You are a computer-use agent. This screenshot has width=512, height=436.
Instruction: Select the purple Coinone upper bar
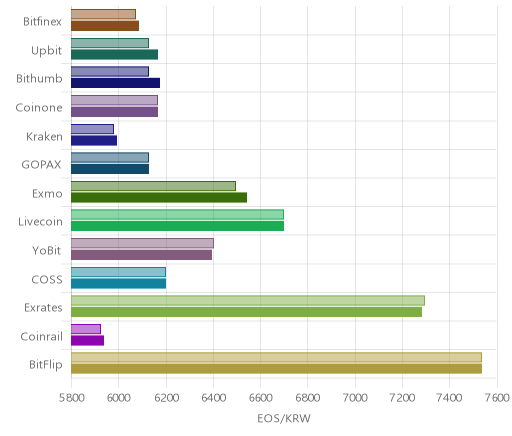click(114, 100)
